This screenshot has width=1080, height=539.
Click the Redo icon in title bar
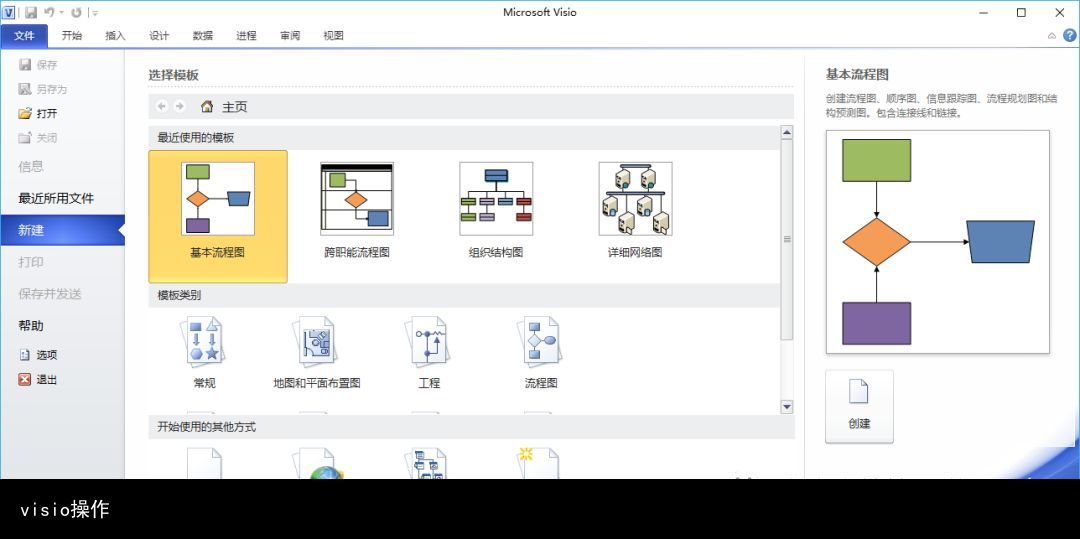pos(76,12)
